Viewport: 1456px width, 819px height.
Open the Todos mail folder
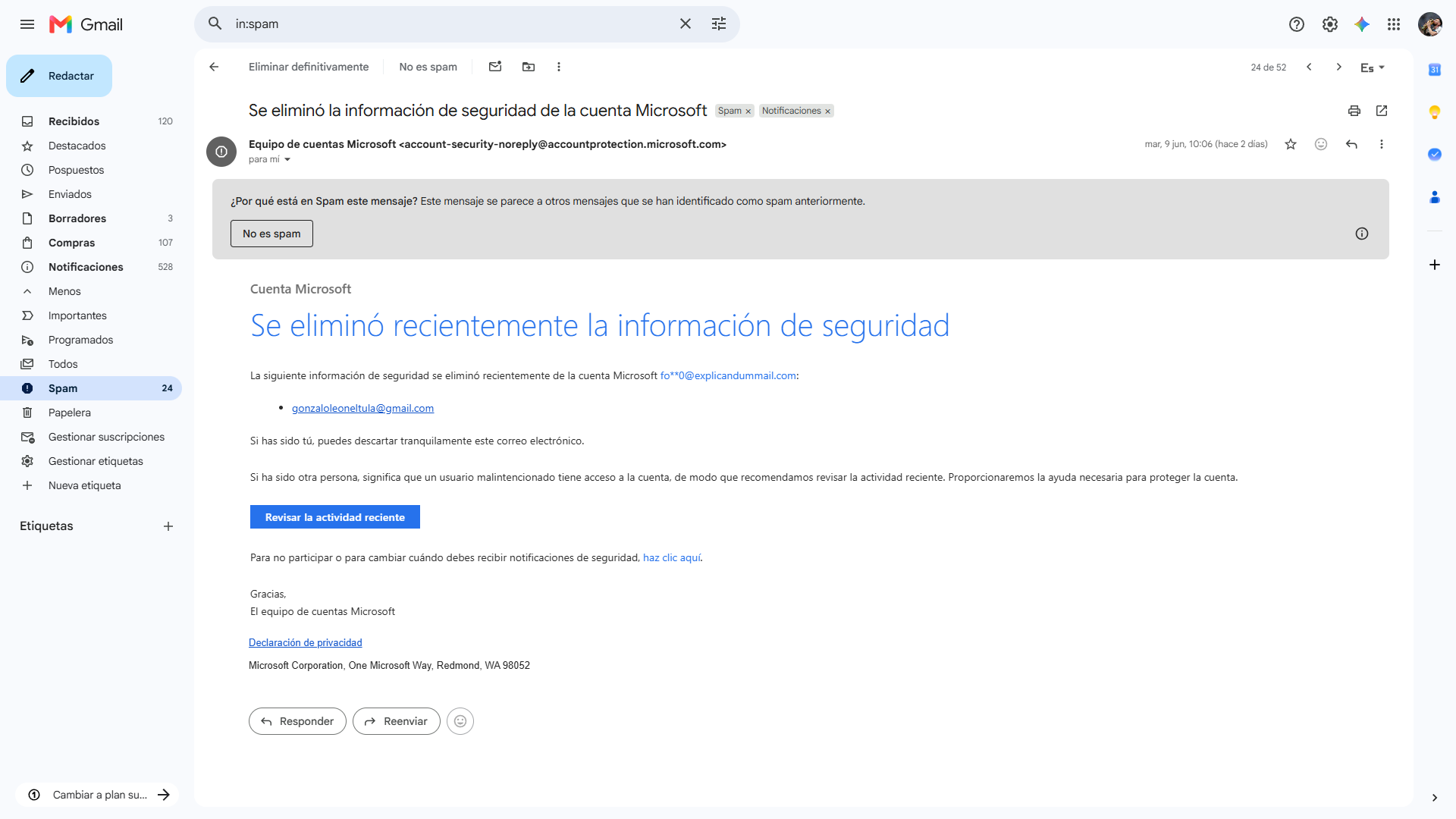tap(91, 364)
